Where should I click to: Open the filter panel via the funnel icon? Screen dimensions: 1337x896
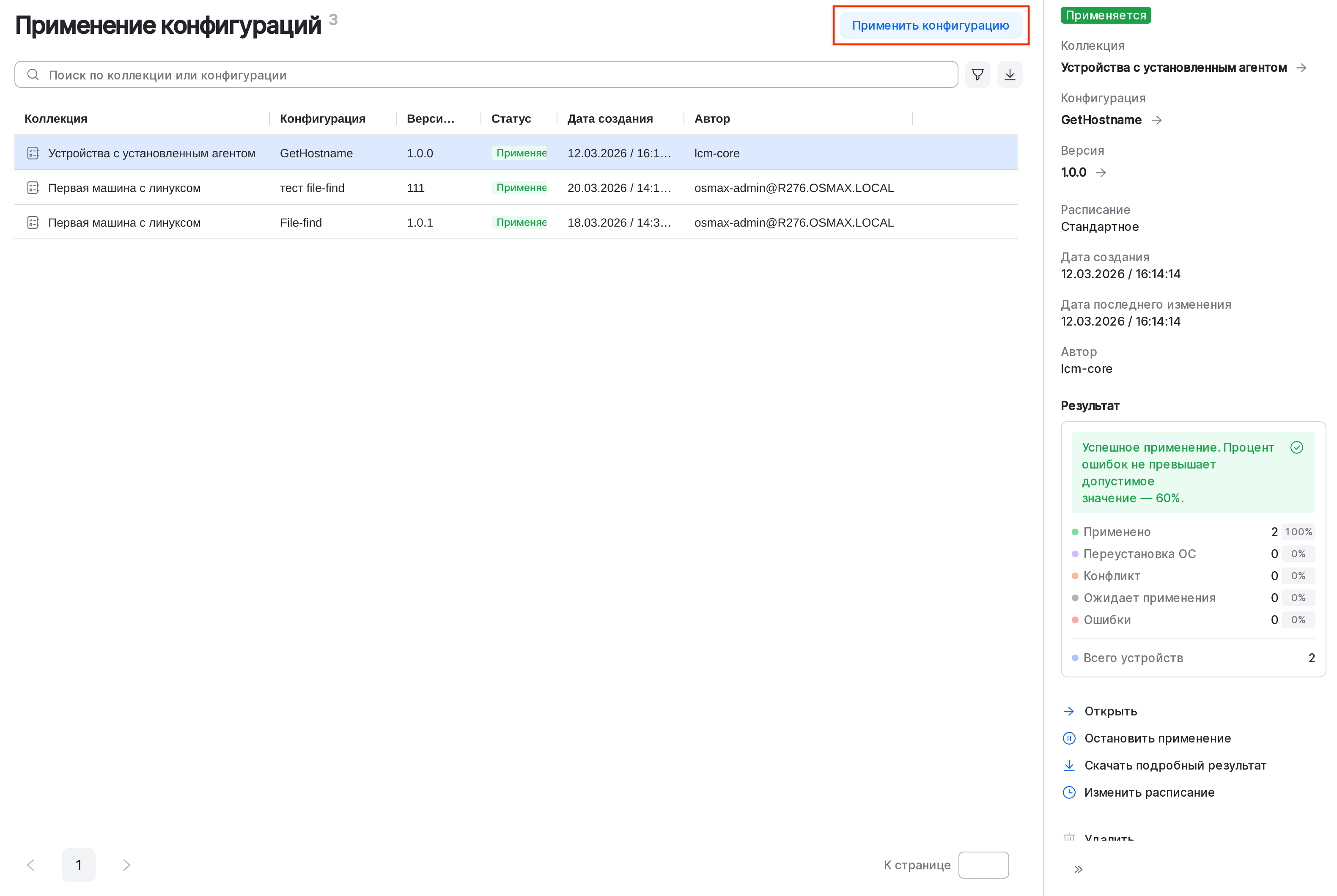tap(977, 74)
